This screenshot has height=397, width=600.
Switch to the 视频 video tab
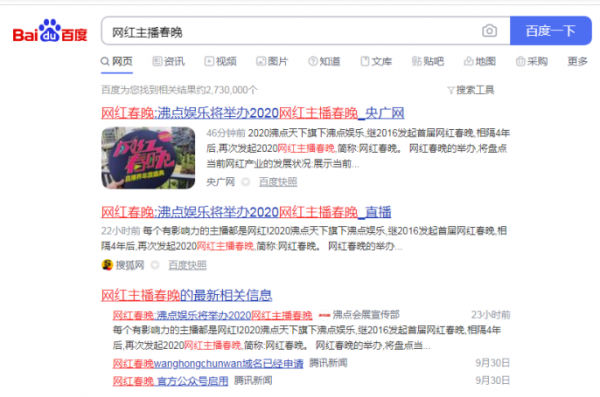pyautogui.click(x=220, y=61)
